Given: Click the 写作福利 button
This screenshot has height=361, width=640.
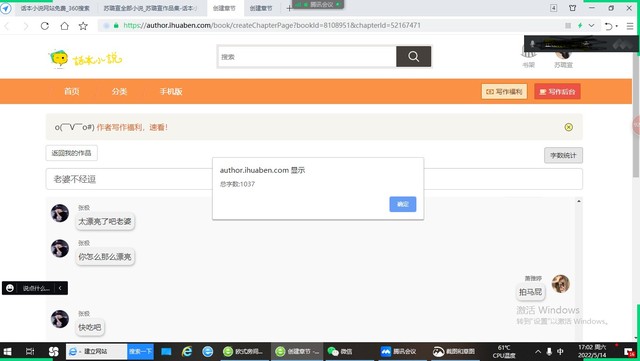Looking at the screenshot, I should point(504,91).
